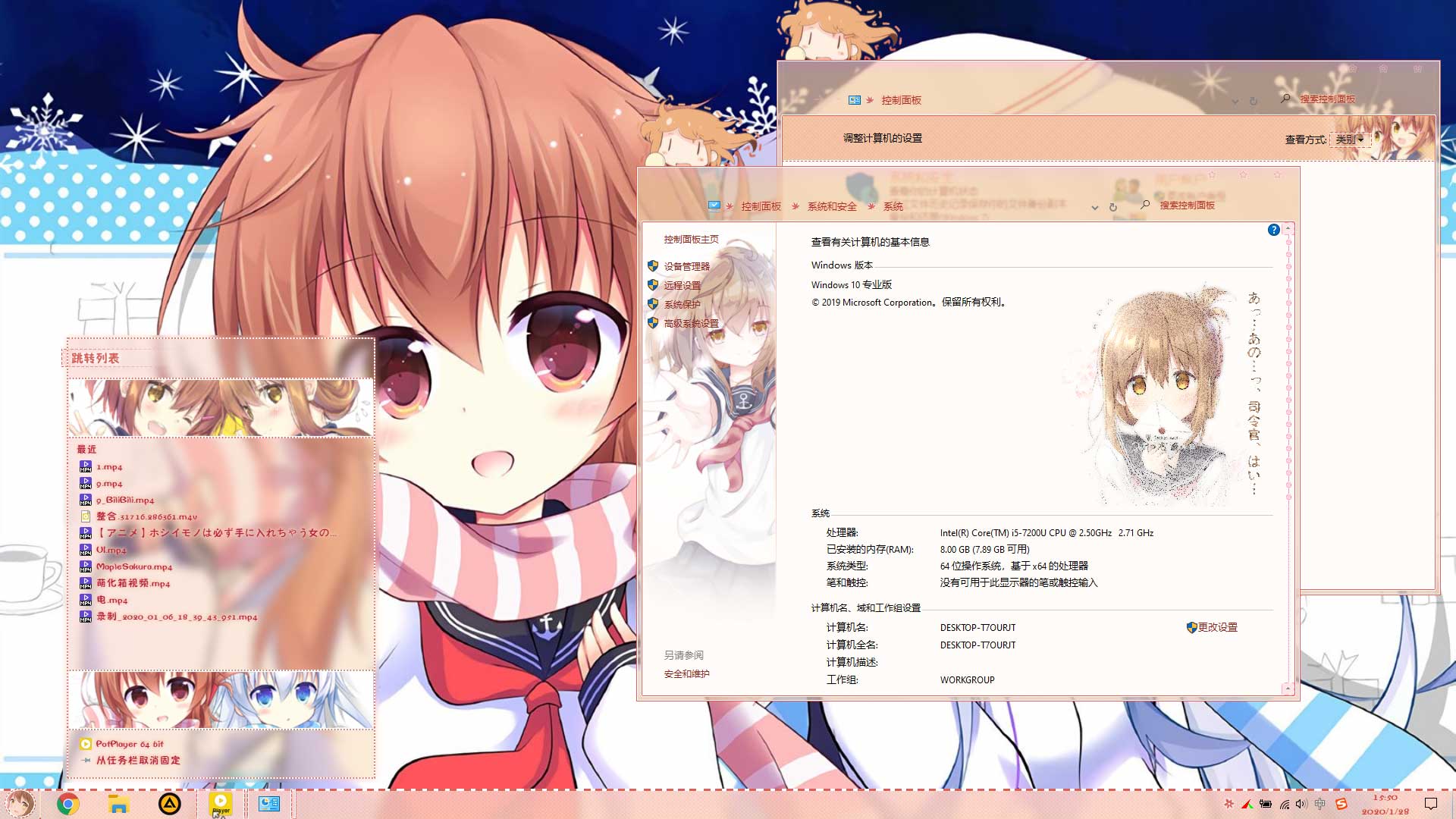Click the 8.00 GB RAM value
This screenshot has width=1456, height=819.
pyautogui.click(x=984, y=550)
